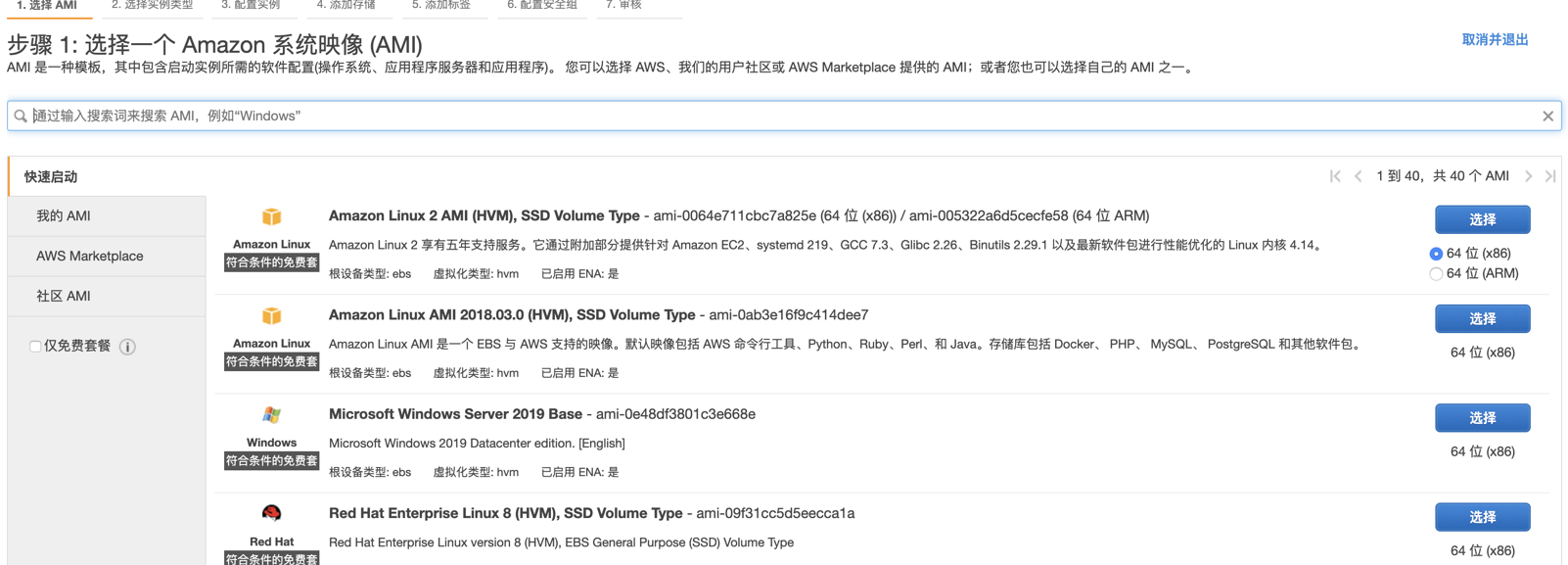Clear the AMI search box
The width and height of the screenshot is (1568, 565).
(x=1547, y=116)
